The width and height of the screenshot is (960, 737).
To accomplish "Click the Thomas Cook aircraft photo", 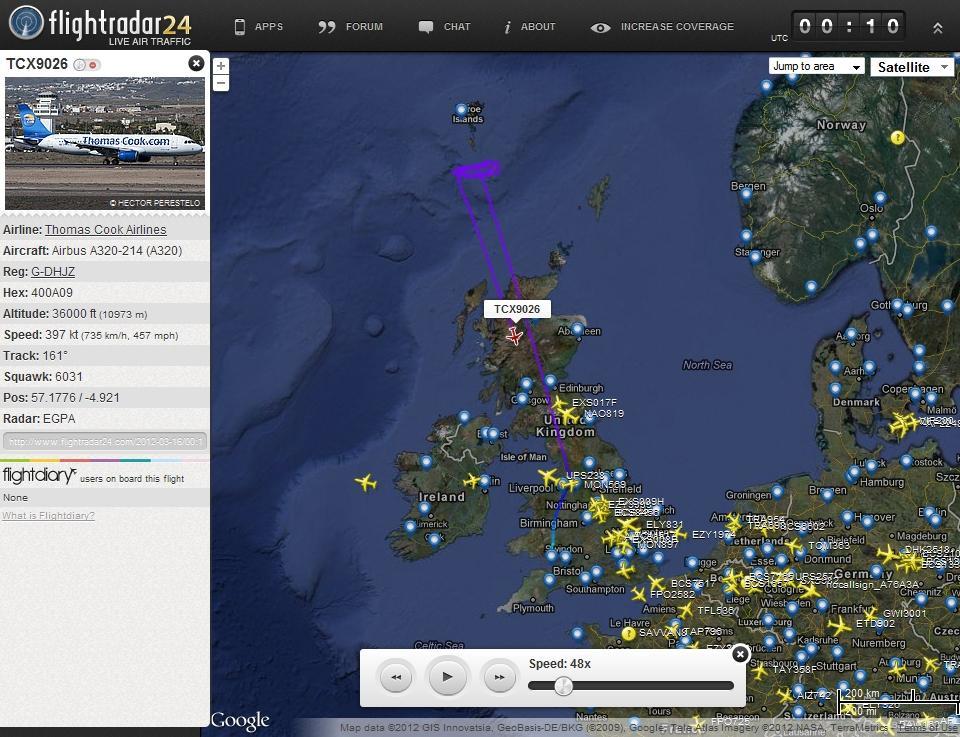I will [x=105, y=143].
